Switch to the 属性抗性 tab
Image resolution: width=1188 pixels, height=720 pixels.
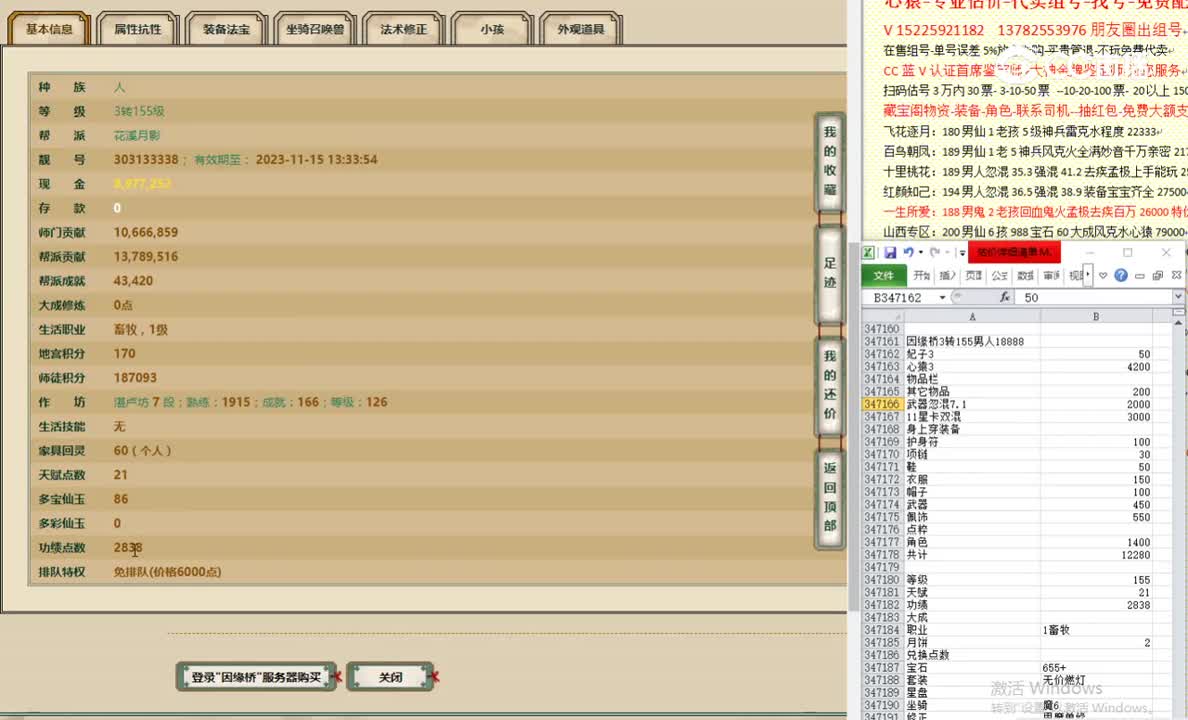[136, 28]
